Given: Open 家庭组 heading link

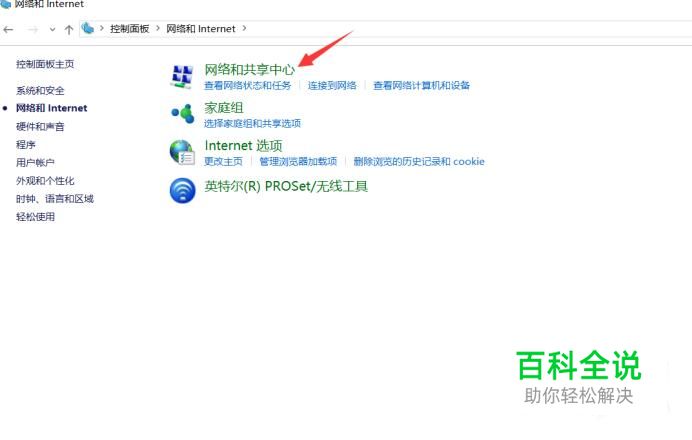Looking at the screenshot, I should [224, 108].
